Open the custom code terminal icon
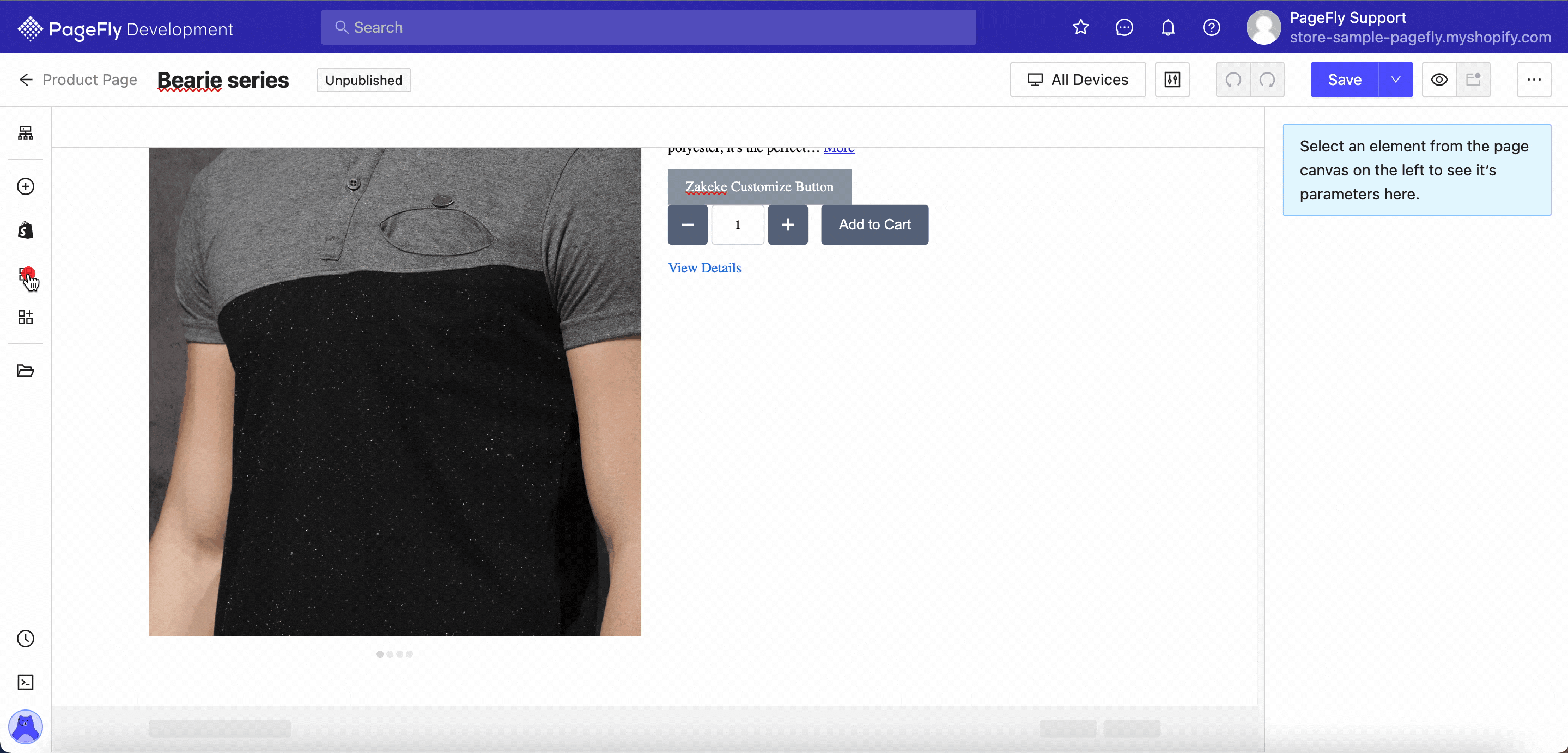Screen dimensions: 1568x753 26,682
